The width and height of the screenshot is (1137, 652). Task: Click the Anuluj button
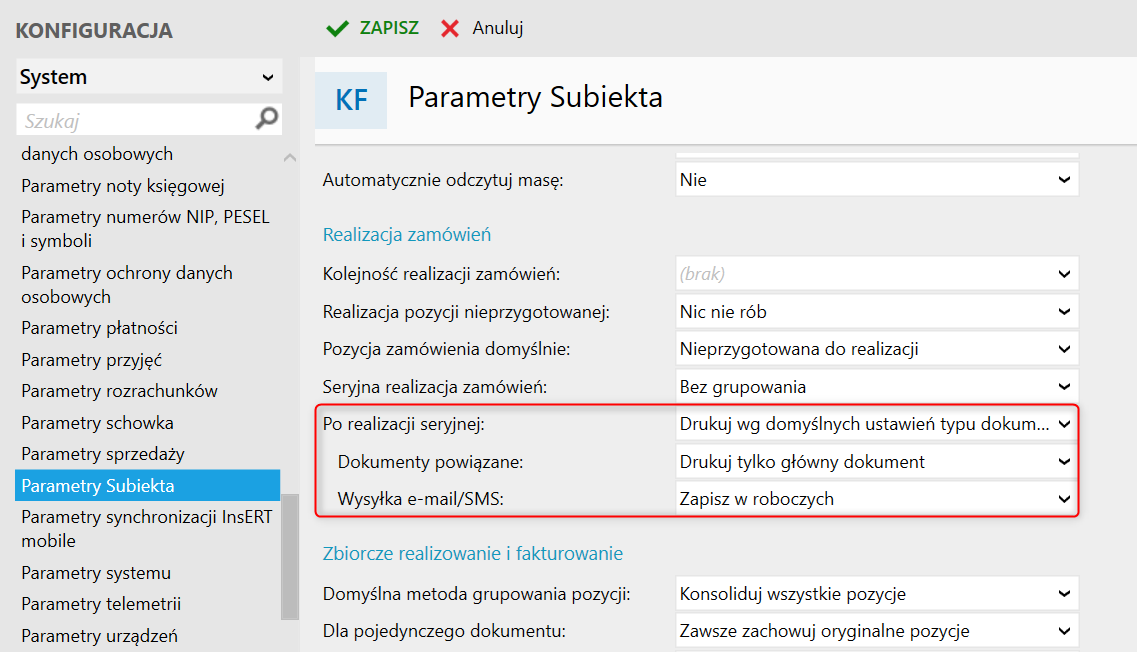(498, 28)
